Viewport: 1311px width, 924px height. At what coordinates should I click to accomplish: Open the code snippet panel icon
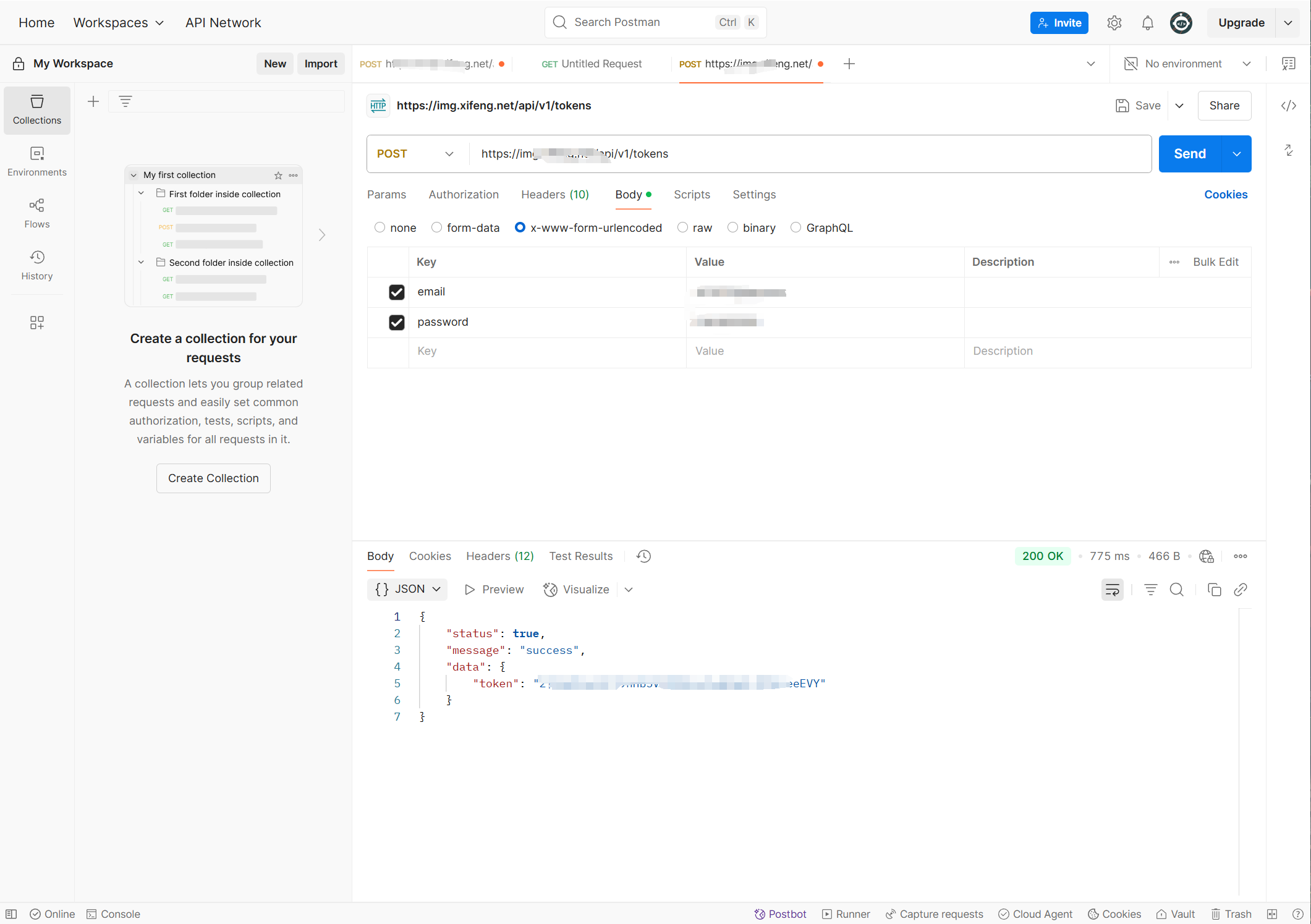(1288, 106)
